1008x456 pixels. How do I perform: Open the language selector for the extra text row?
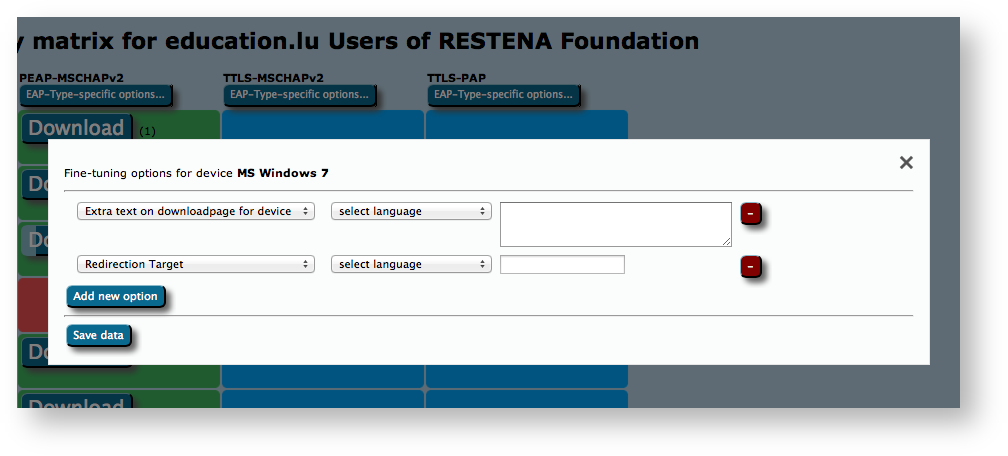pyautogui.click(x=411, y=211)
